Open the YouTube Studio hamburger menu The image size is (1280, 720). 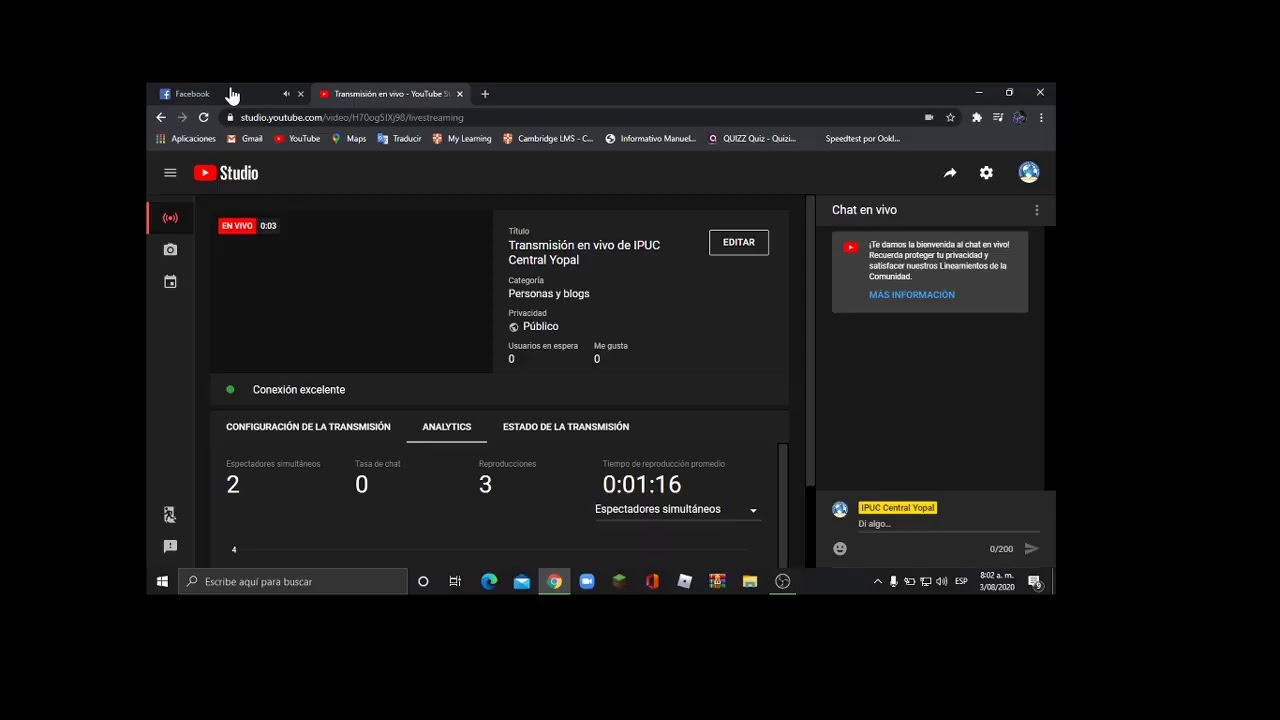[170, 173]
